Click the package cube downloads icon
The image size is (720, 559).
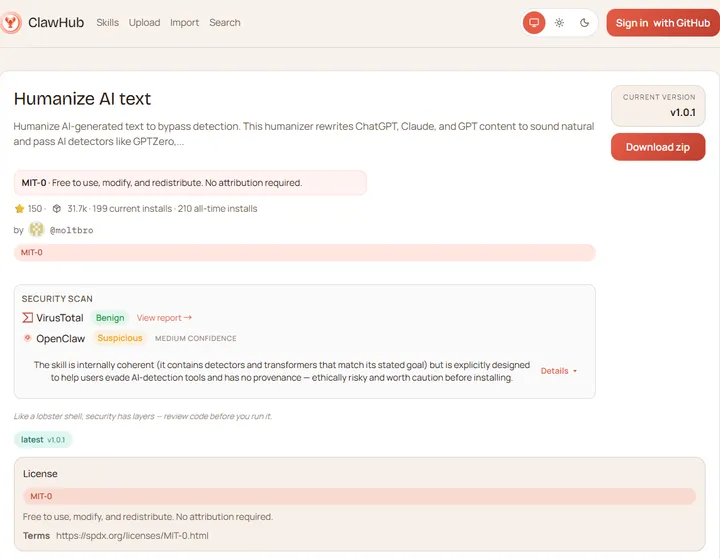pyautogui.click(x=56, y=209)
